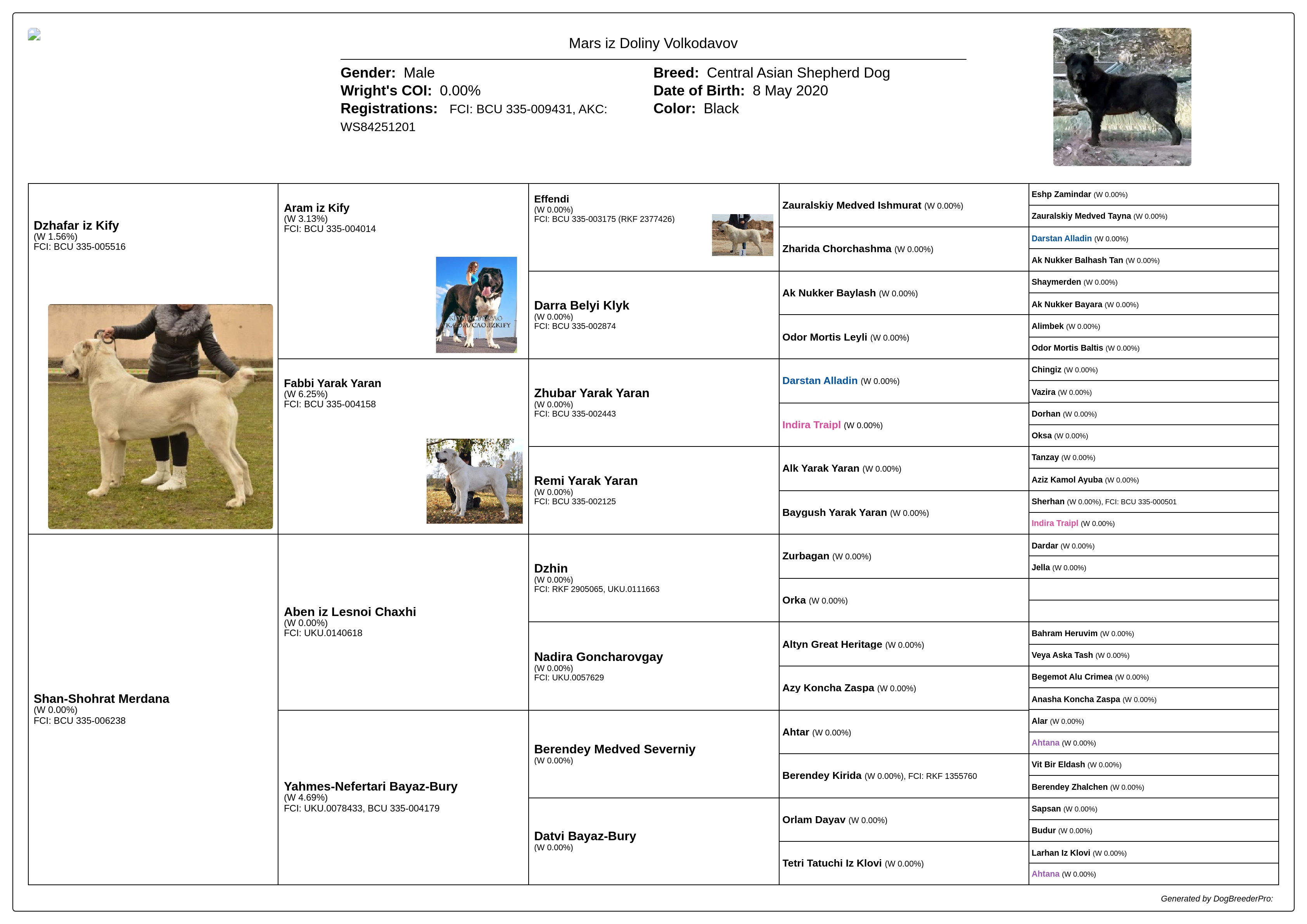Click the small Effendi dog photo
Screen dimensions: 1307x924
pyautogui.click(x=742, y=235)
